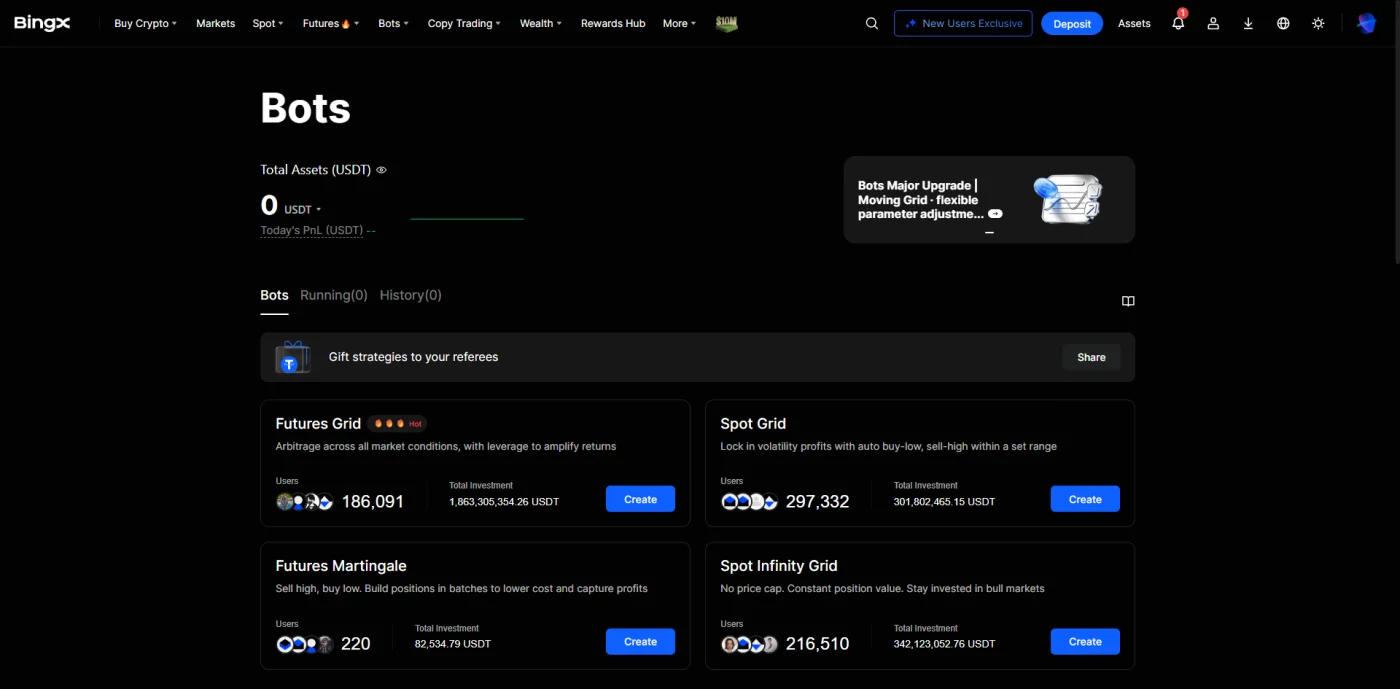Click the 186,091 users count
The image size is (1400, 689).
coord(373,502)
